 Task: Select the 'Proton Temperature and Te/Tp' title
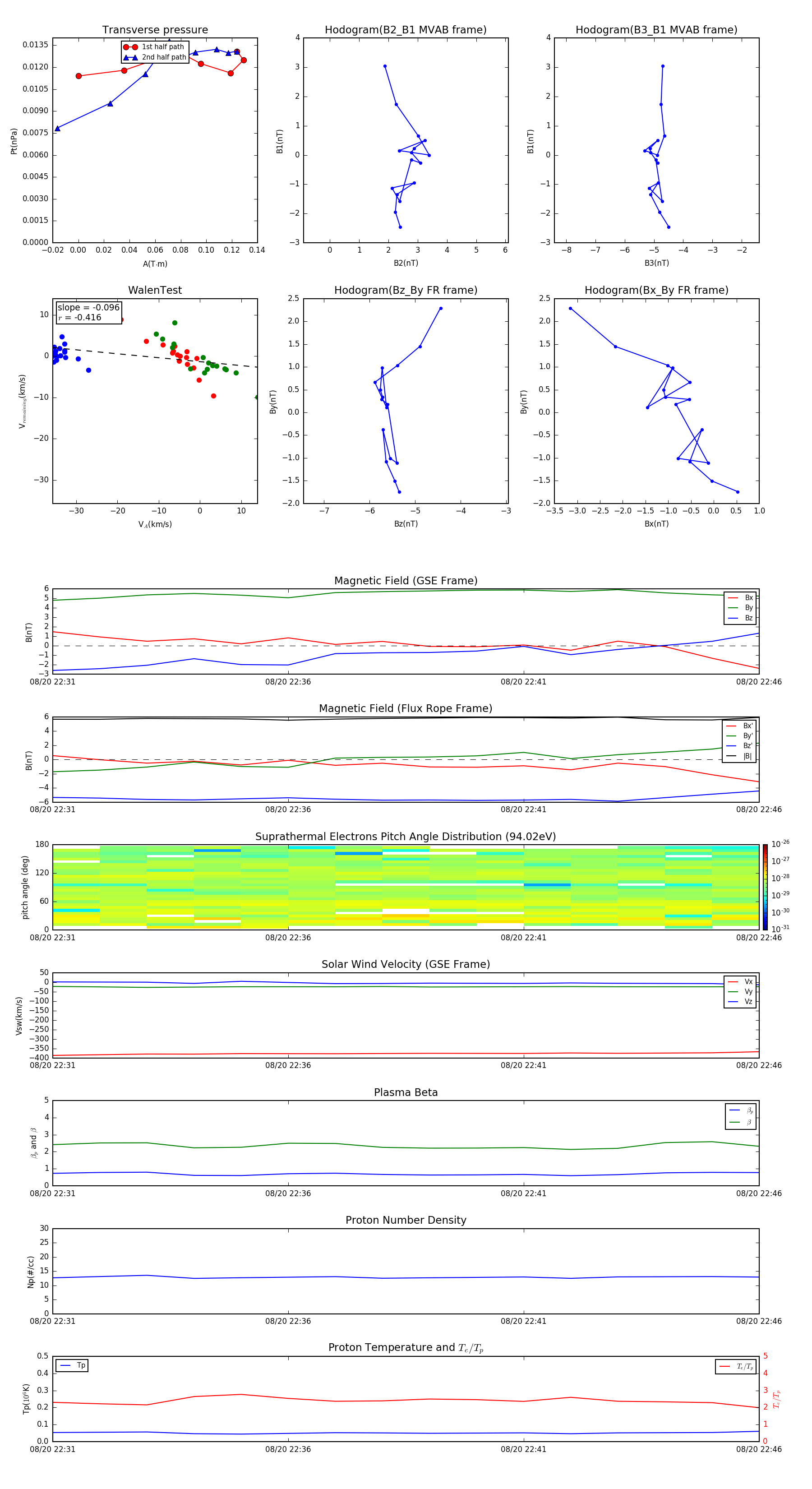406,1348
